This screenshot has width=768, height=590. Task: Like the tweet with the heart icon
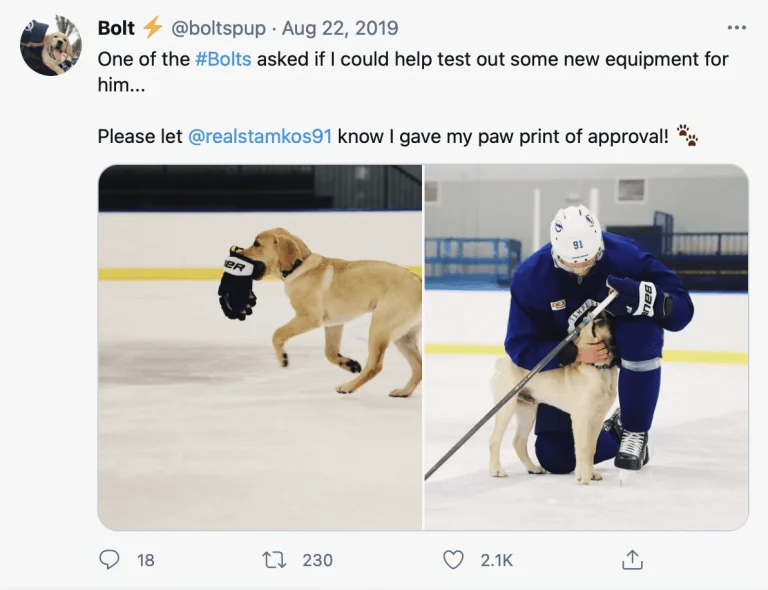453,560
